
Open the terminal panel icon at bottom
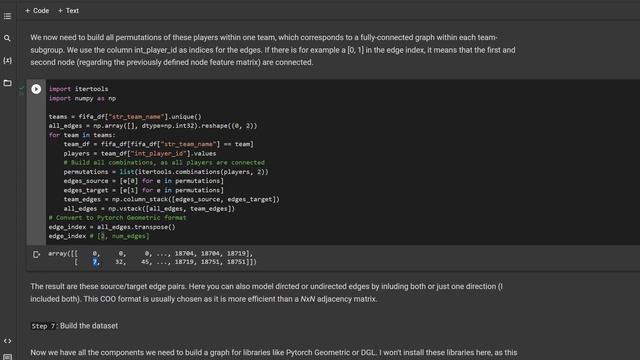coord(7,357)
